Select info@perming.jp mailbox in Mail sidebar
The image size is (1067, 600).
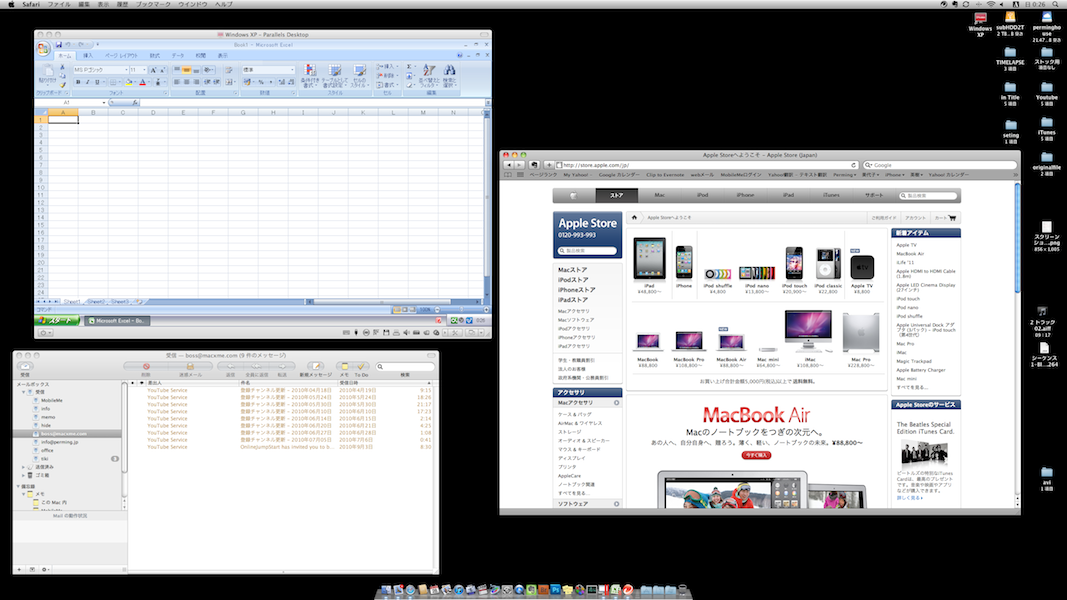(x=59, y=441)
